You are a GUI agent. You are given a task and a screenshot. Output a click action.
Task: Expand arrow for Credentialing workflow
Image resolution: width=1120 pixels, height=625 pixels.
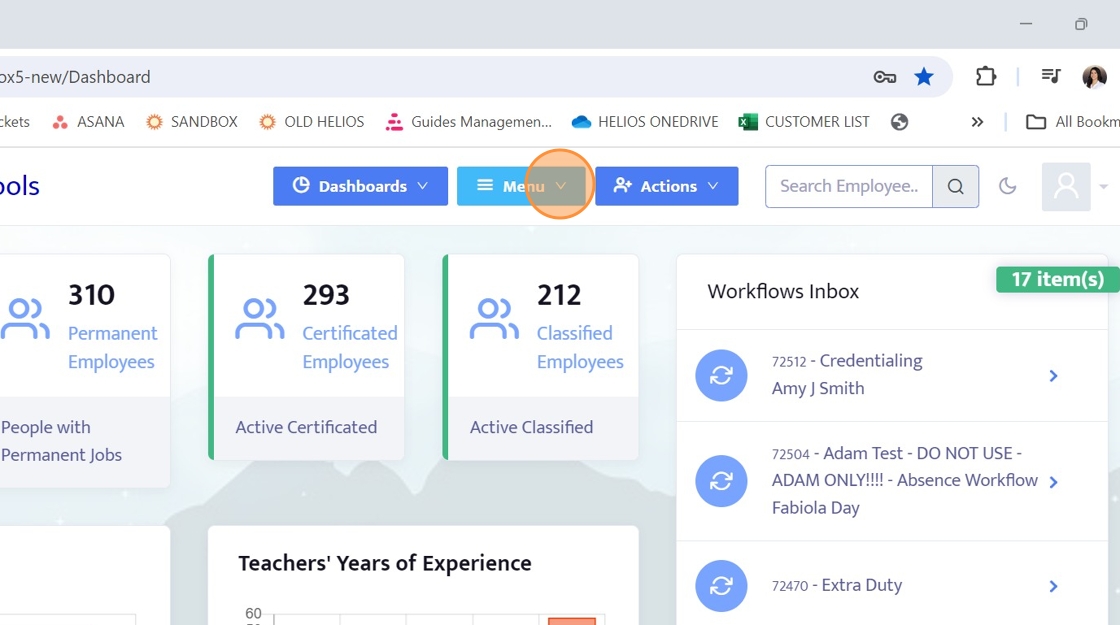tap(1053, 376)
